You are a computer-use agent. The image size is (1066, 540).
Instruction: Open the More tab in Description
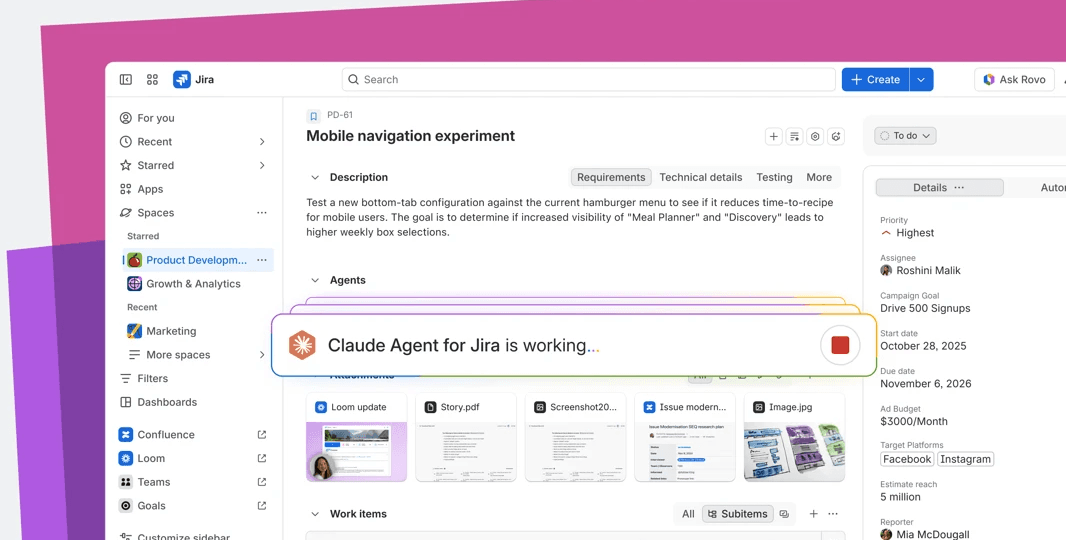(x=819, y=178)
